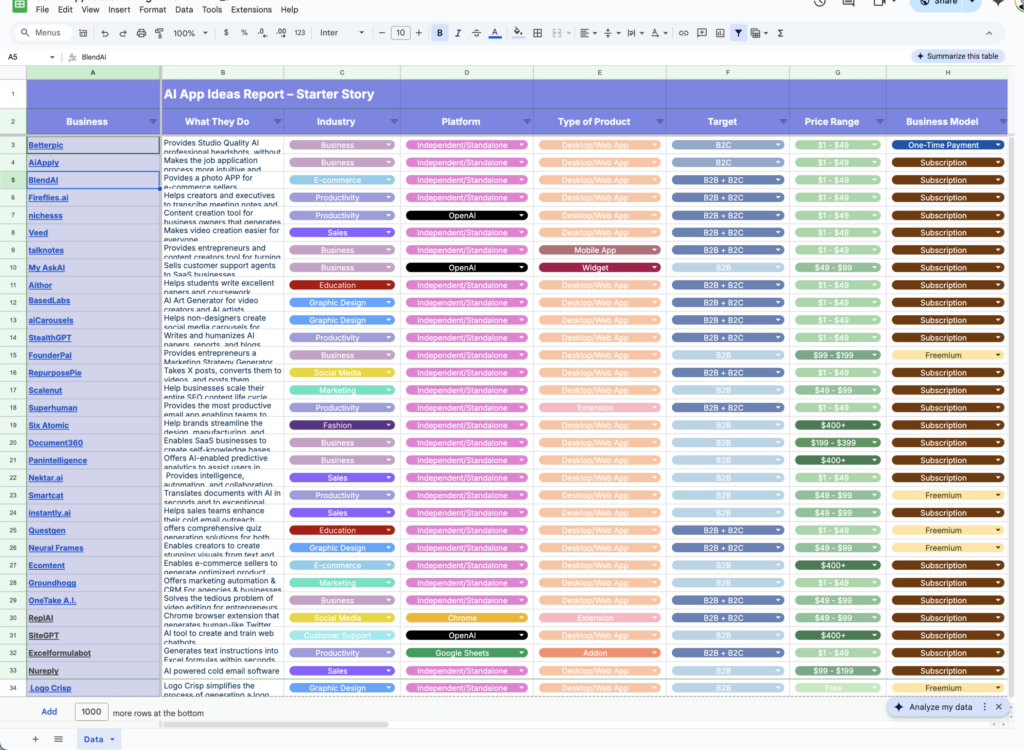
Task: Open the Industry column filter
Action: point(394,122)
